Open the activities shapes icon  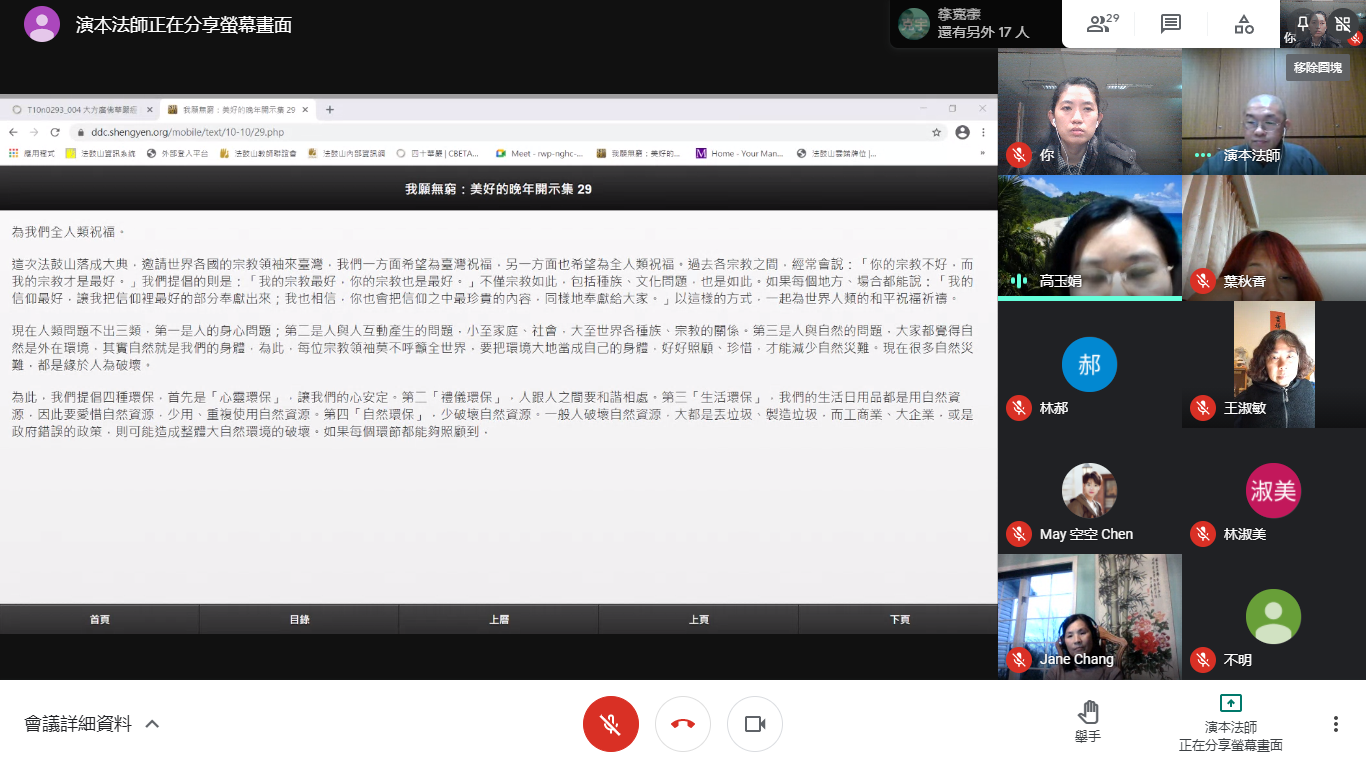[x=1244, y=24]
